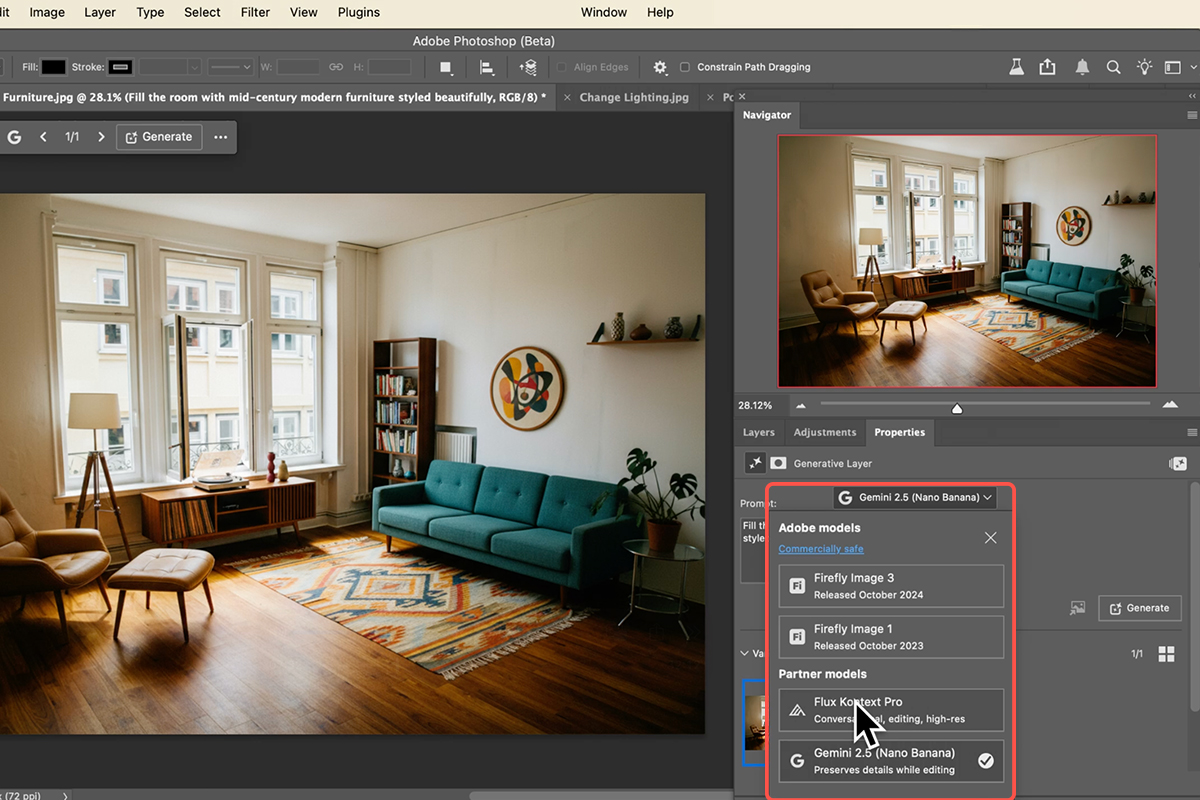Image resolution: width=1200 pixels, height=800 pixels.
Task: Open the Filter menu
Action: 255,12
